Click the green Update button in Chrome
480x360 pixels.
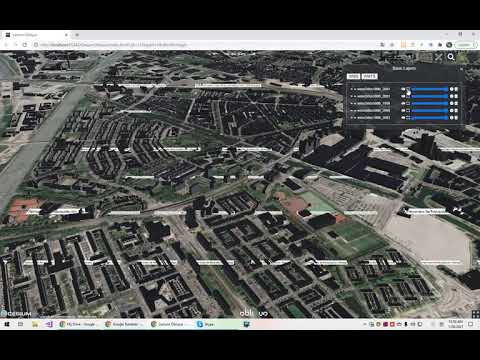465,44
